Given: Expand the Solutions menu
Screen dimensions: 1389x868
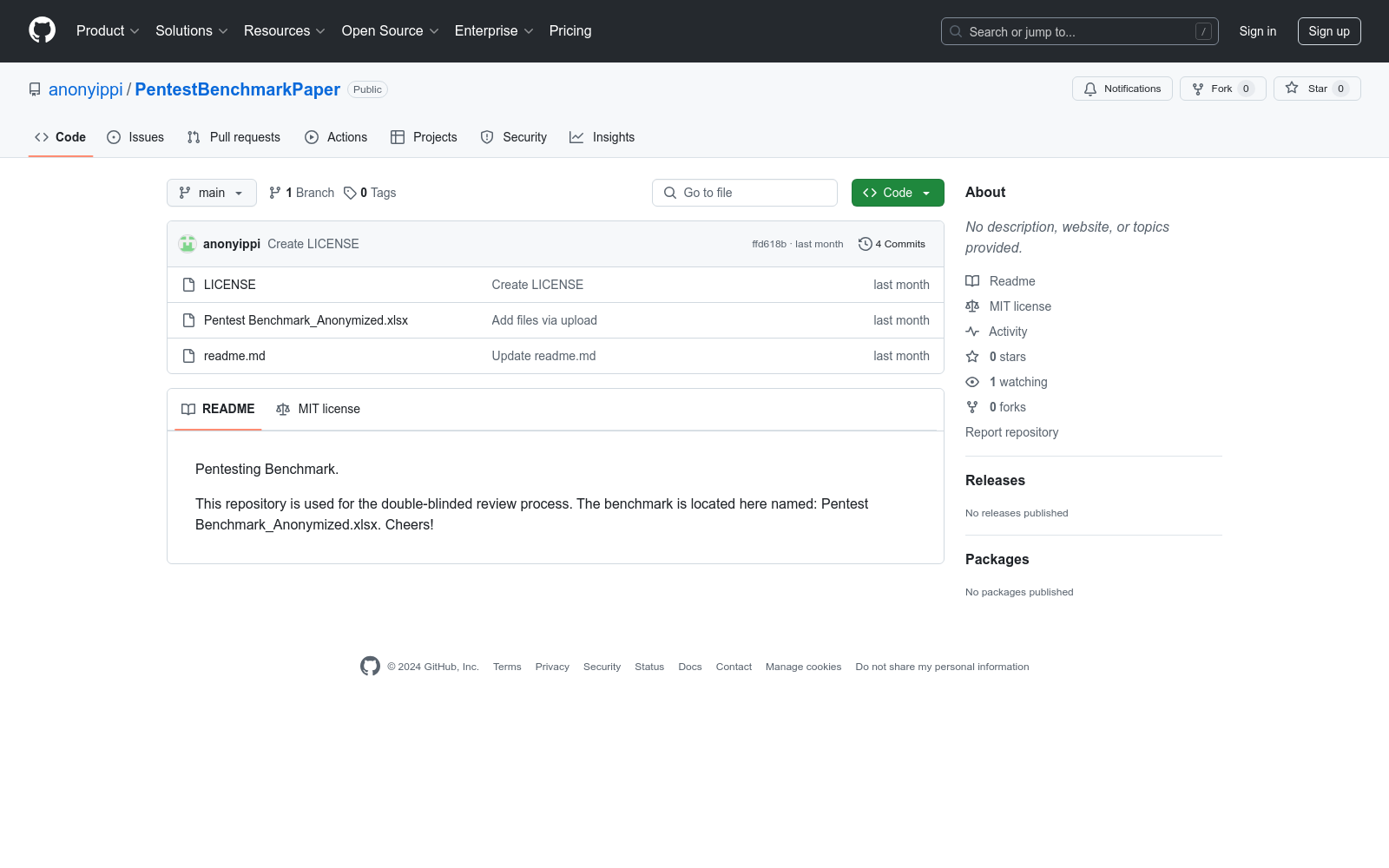Looking at the screenshot, I should [191, 30].
